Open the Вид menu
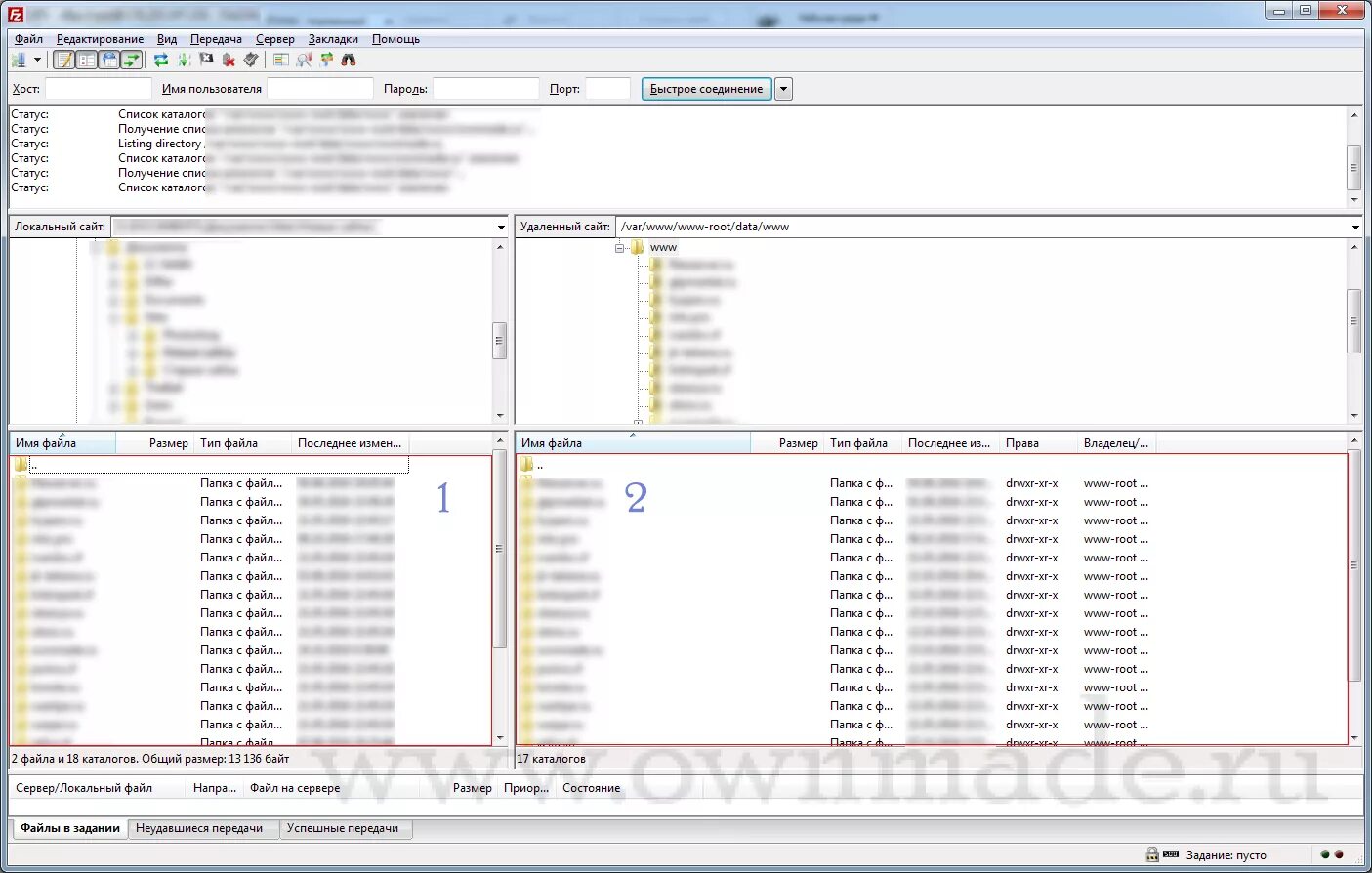This screenshot has height=873, width=1372. click(x=167, y=39)
